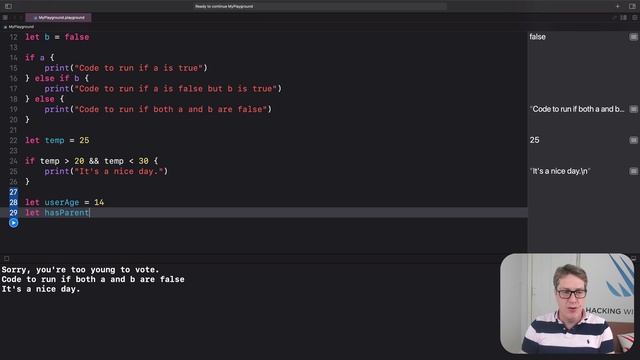
Task: Toggle the debug area icon above the console
Action: pos(7,258)
